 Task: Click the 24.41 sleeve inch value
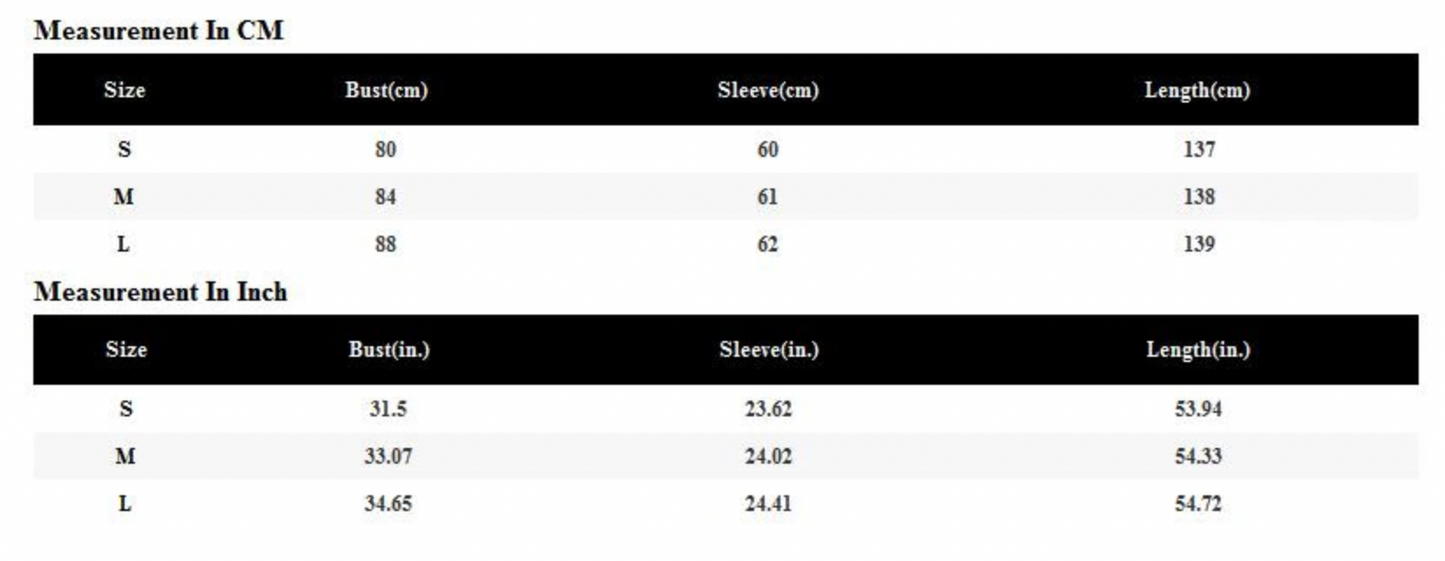coord(768,504)
